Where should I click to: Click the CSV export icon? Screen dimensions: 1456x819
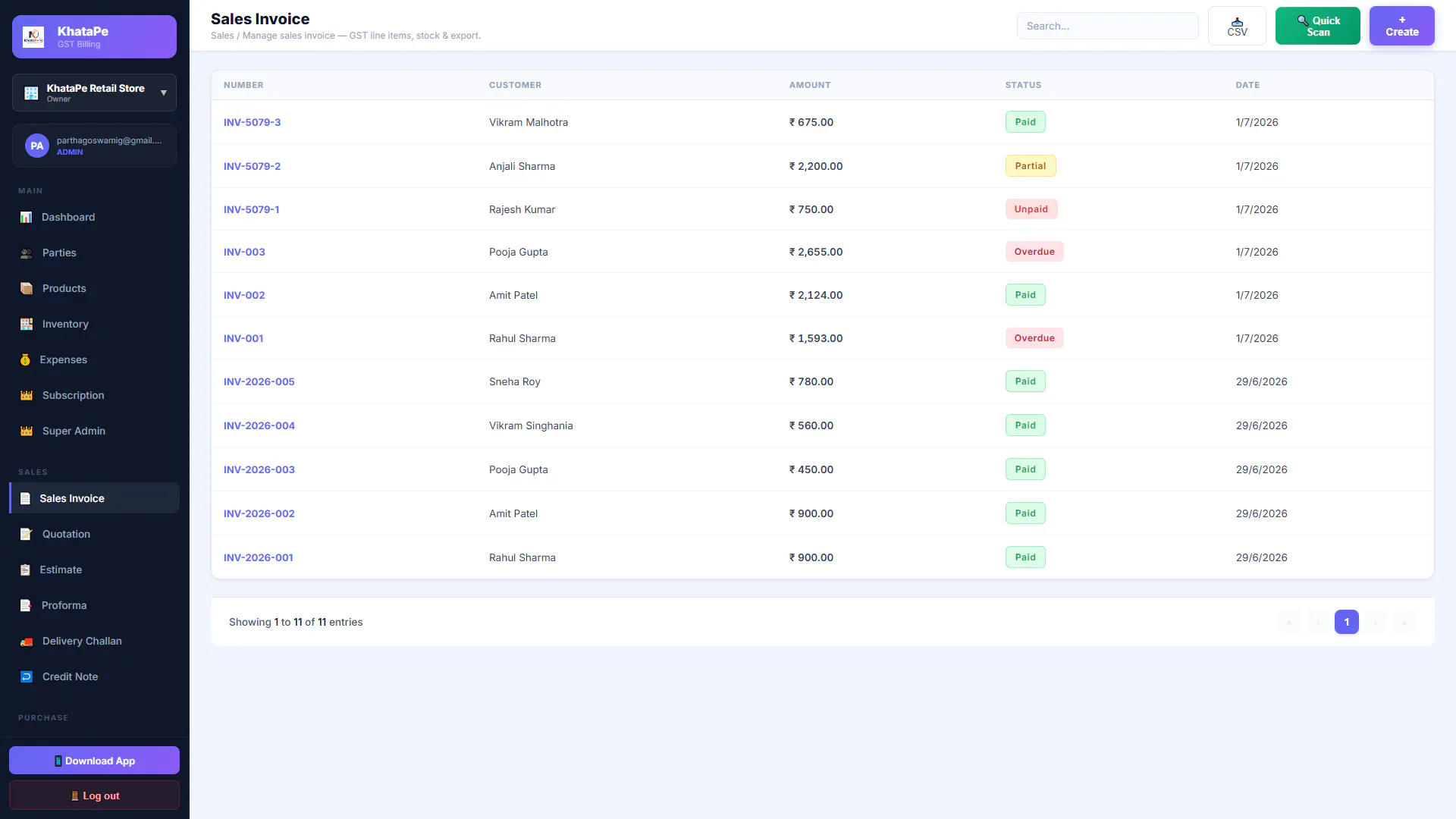tap(1237, 21)
